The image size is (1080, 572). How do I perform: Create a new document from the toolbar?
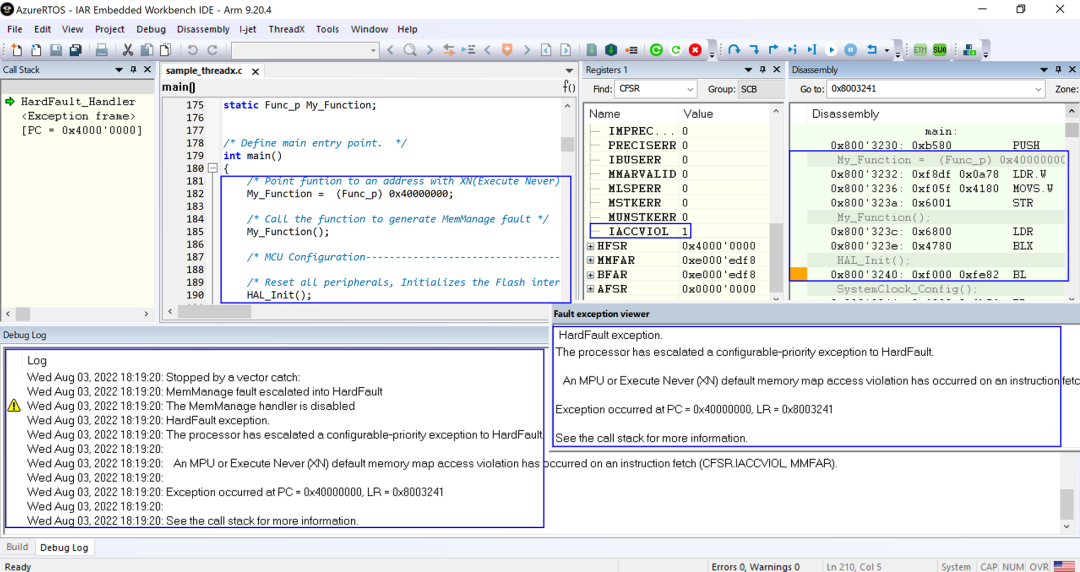(x=17, y=50)
